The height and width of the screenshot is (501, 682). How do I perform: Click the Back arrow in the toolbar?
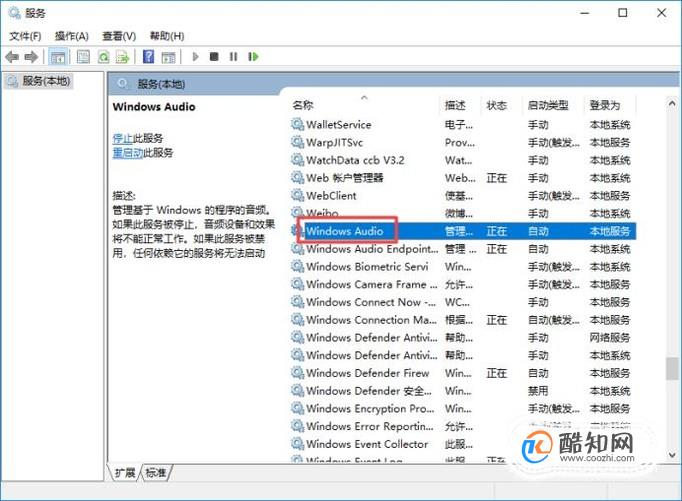[x=12, y=57]
